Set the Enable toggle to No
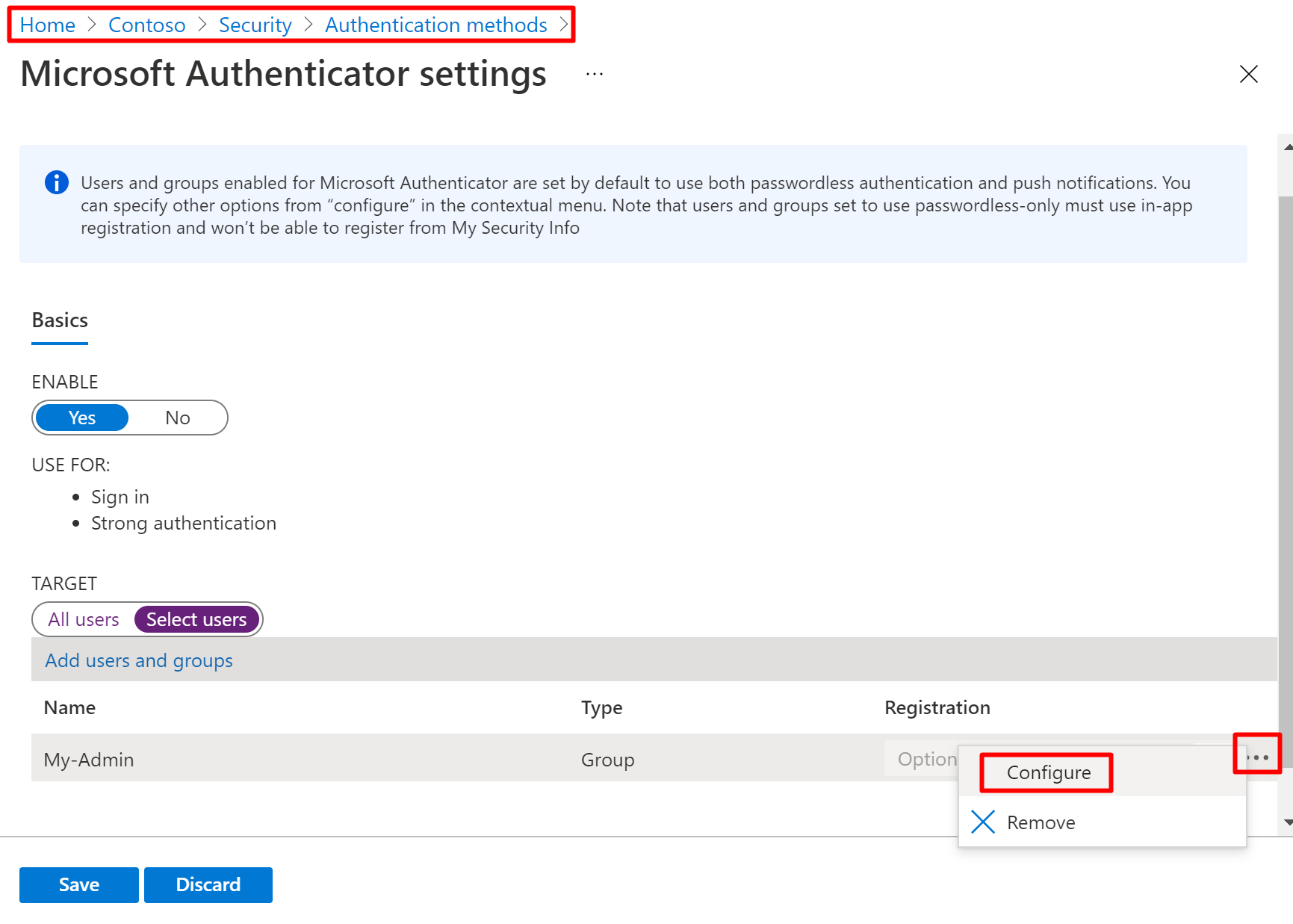The width and height of the screenshot is (1293, 924). [x=178, y=418]
